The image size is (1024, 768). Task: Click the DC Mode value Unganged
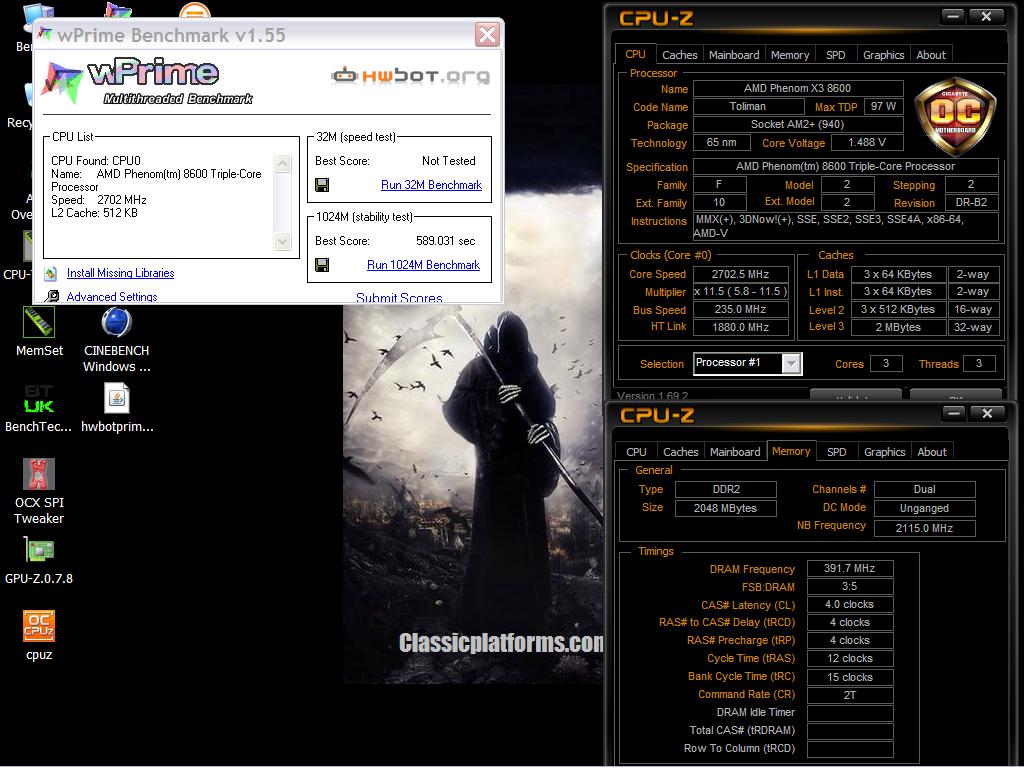[924, 508]
